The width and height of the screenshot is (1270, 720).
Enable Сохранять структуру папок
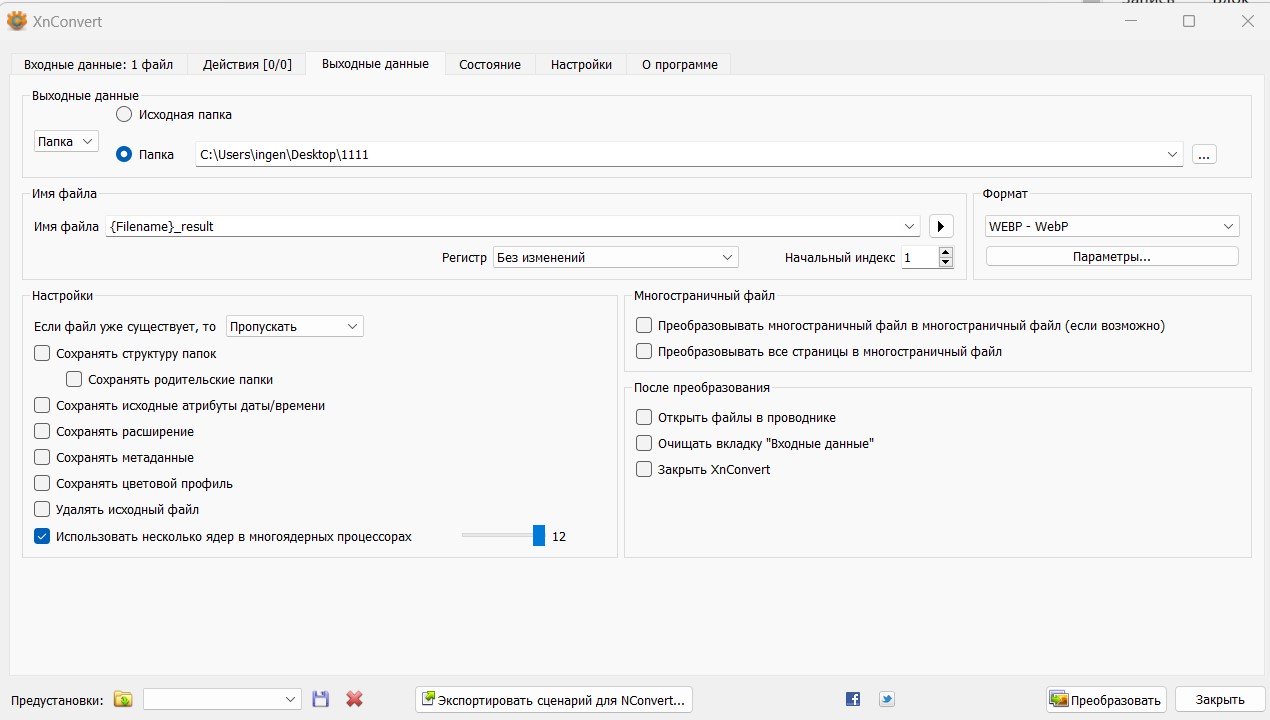(x=42, y=353)
